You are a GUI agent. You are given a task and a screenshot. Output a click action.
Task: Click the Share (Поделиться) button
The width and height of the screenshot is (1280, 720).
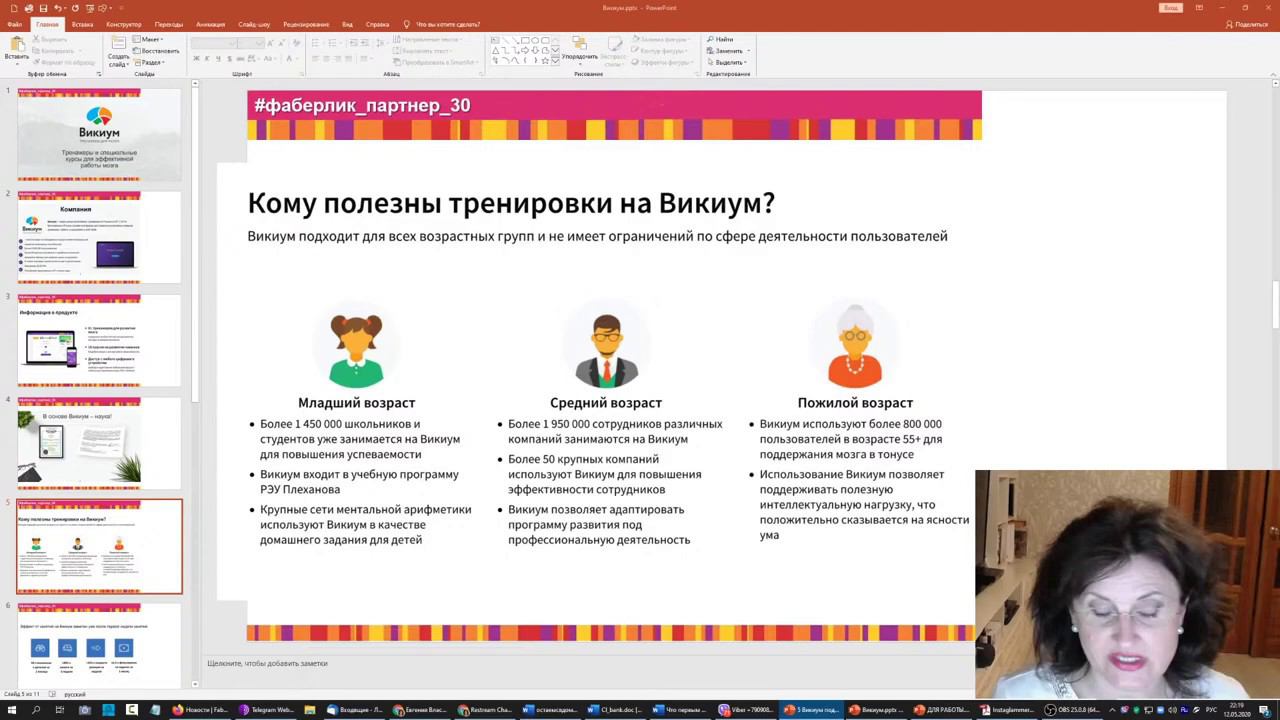pos(1247,24)
